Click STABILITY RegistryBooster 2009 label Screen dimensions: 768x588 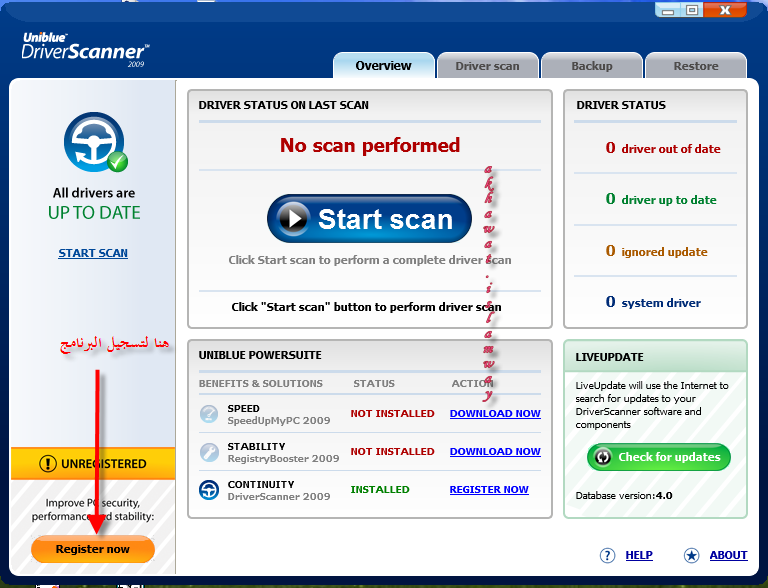(x=283, y=452)
